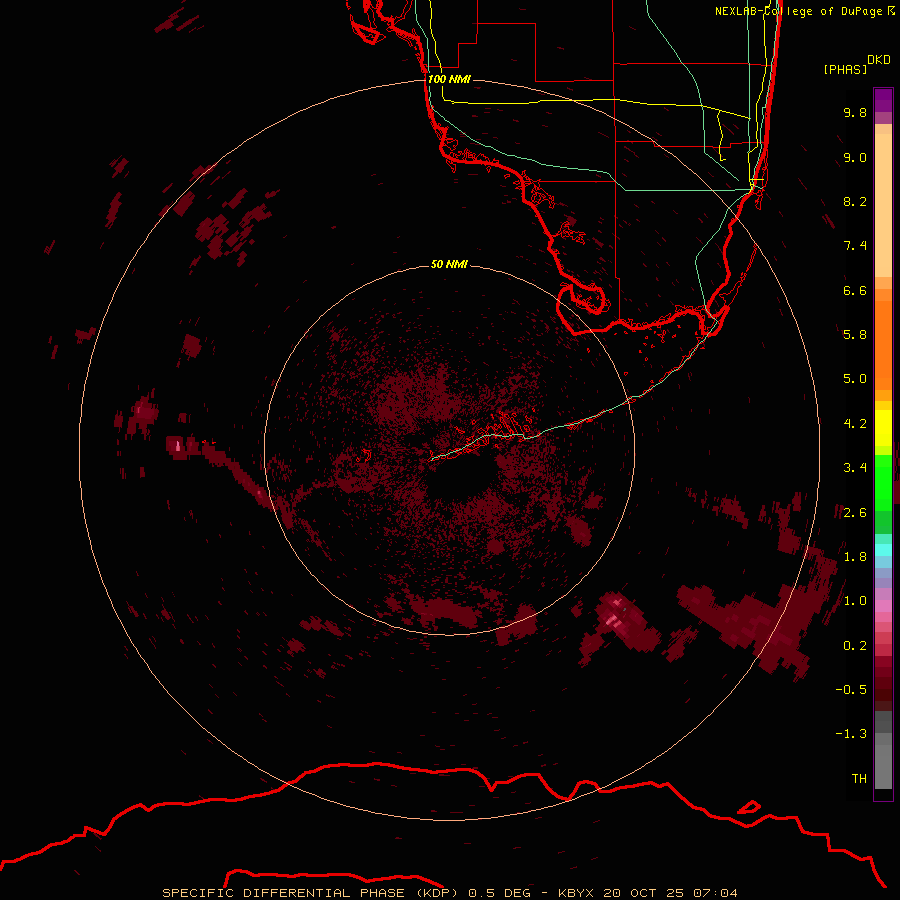The width and height of the screenshot is (900, 900).
Task: Click the TH threshold label on the scale
Action: (859, 779)
